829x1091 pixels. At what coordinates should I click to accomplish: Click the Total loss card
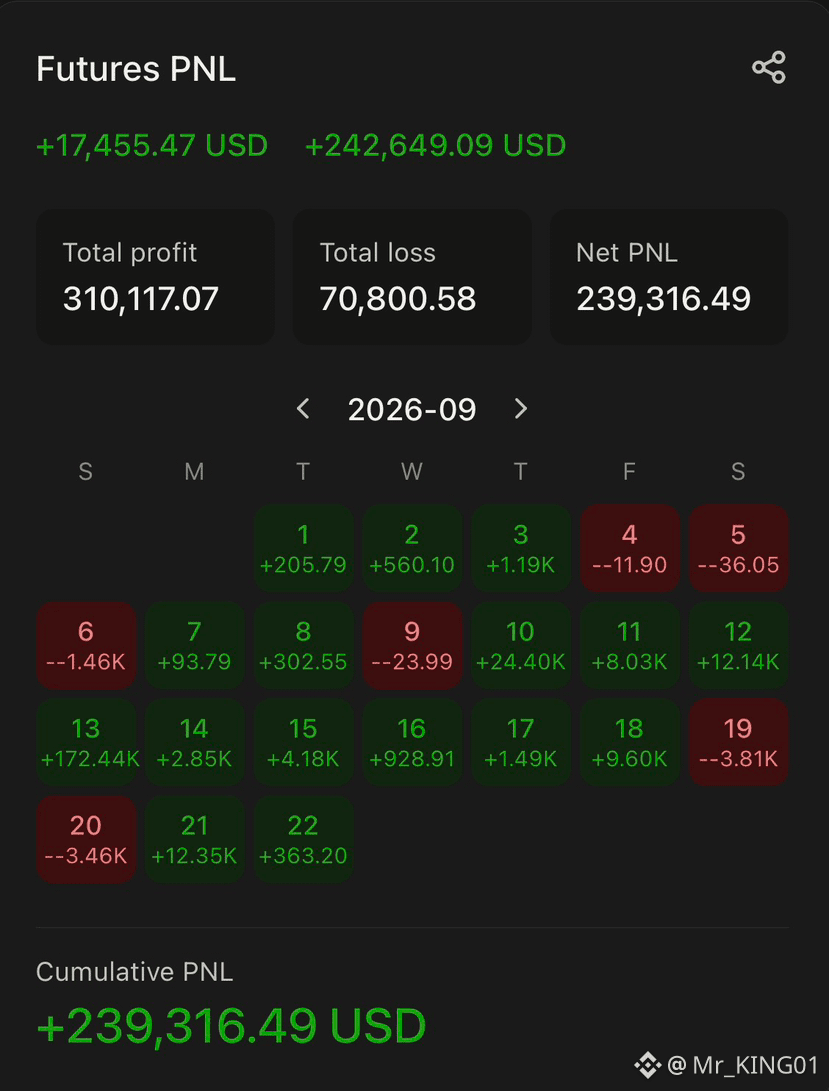412,277
